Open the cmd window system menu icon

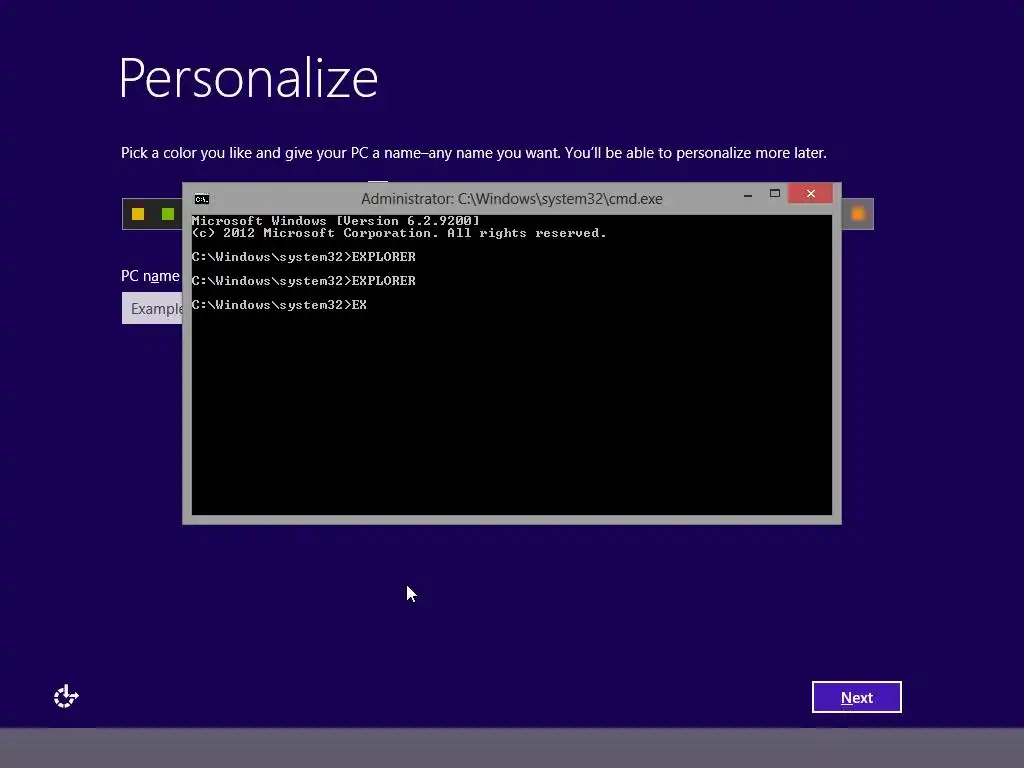coord(202,199)
